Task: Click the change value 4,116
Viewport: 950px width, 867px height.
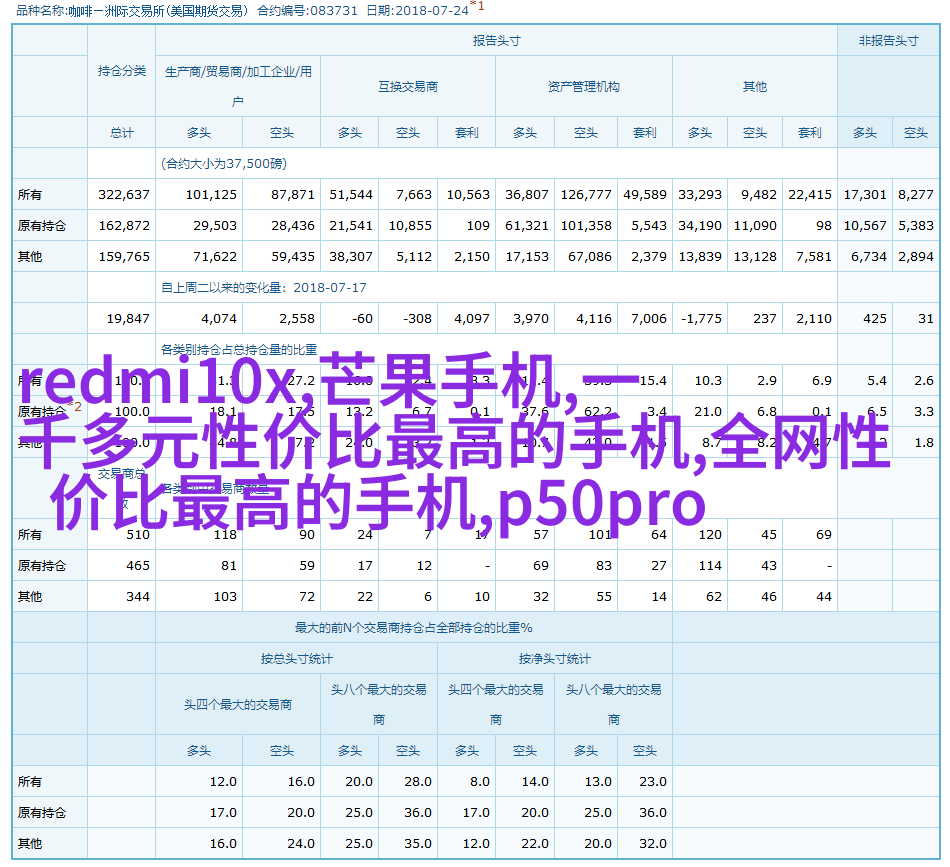Action: tap(594, 318)
